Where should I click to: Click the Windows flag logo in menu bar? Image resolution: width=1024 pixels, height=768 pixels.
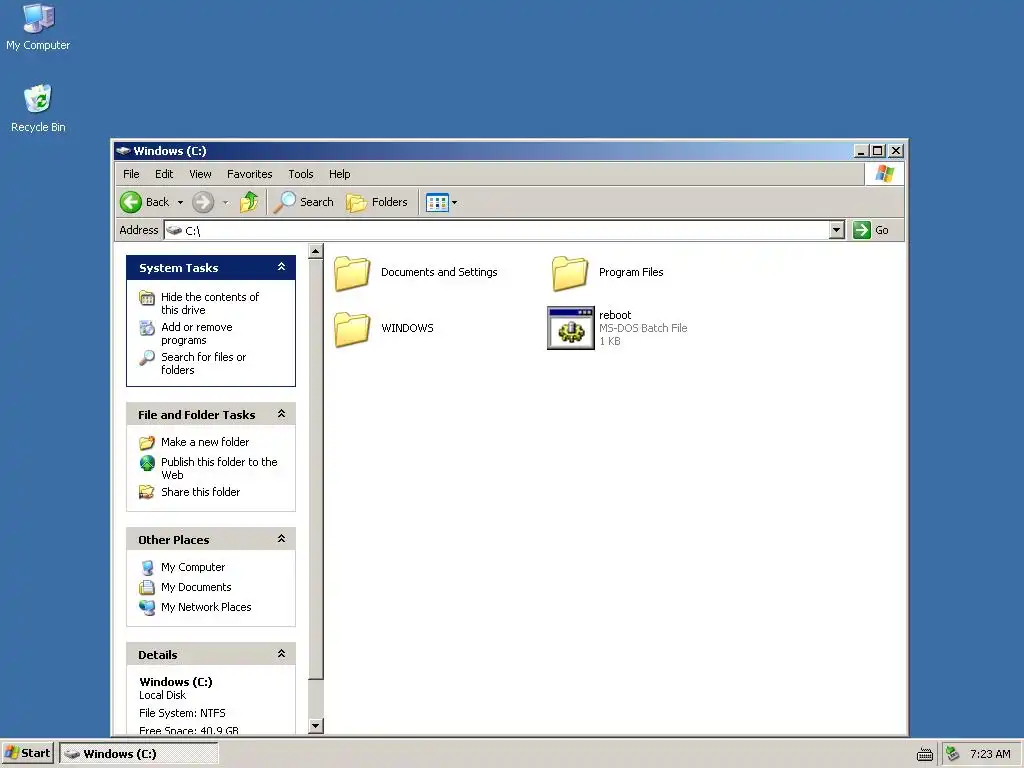(885, 174)
